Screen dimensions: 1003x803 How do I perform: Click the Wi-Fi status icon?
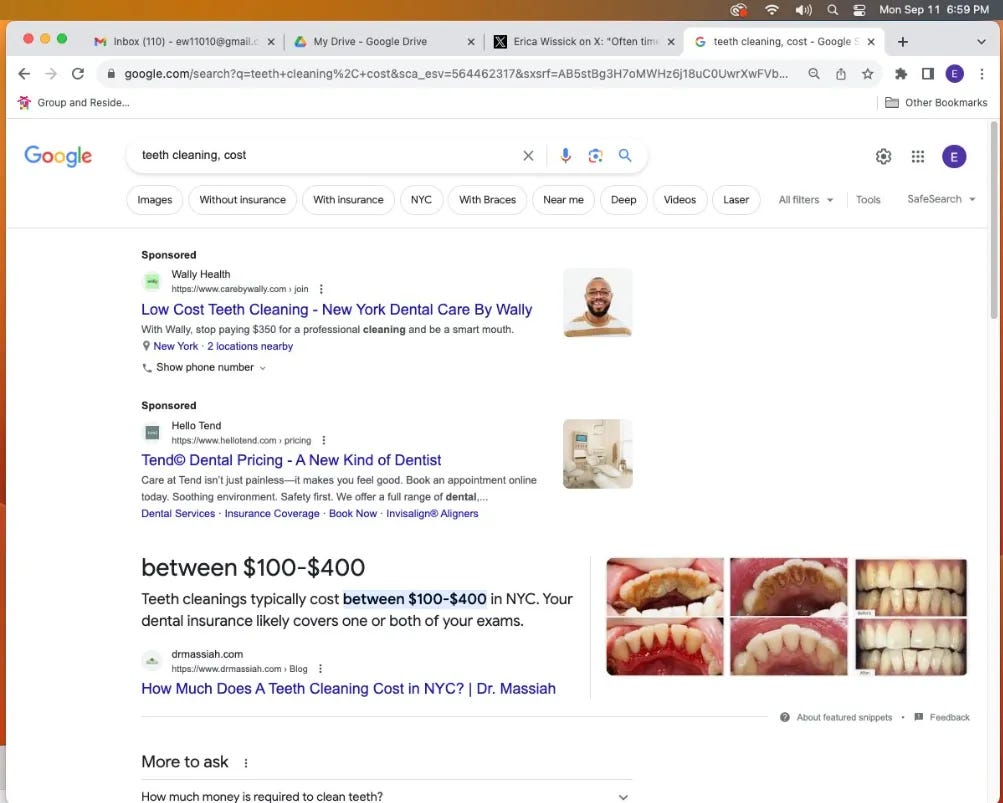pos(772,10)
